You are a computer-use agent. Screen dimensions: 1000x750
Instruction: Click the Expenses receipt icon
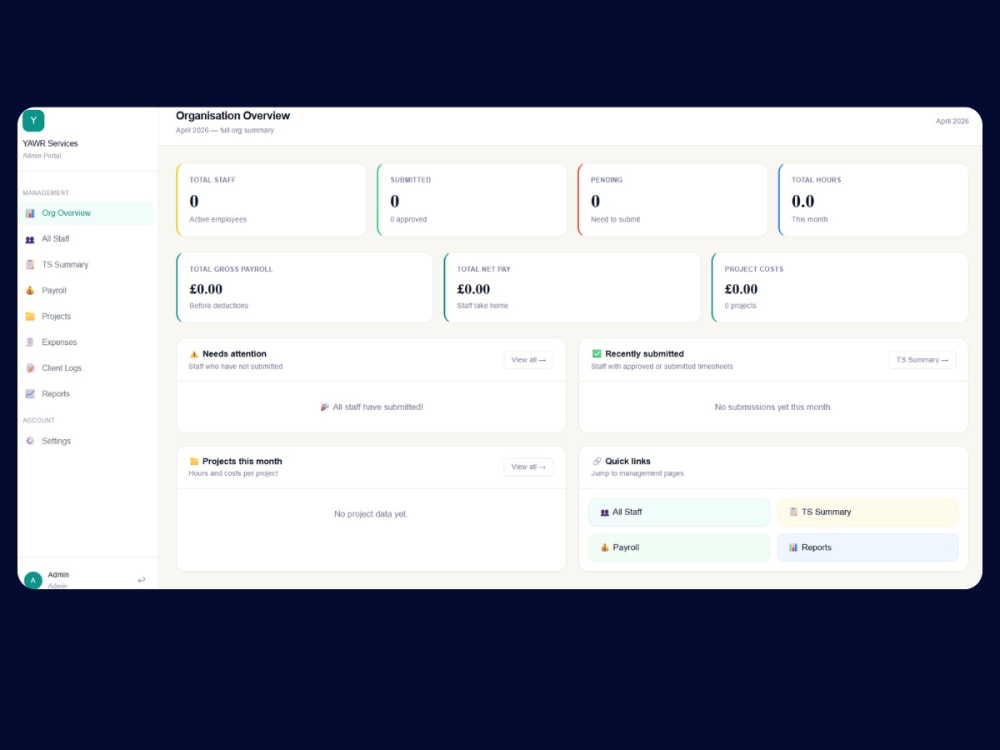(x=30, y=342)
